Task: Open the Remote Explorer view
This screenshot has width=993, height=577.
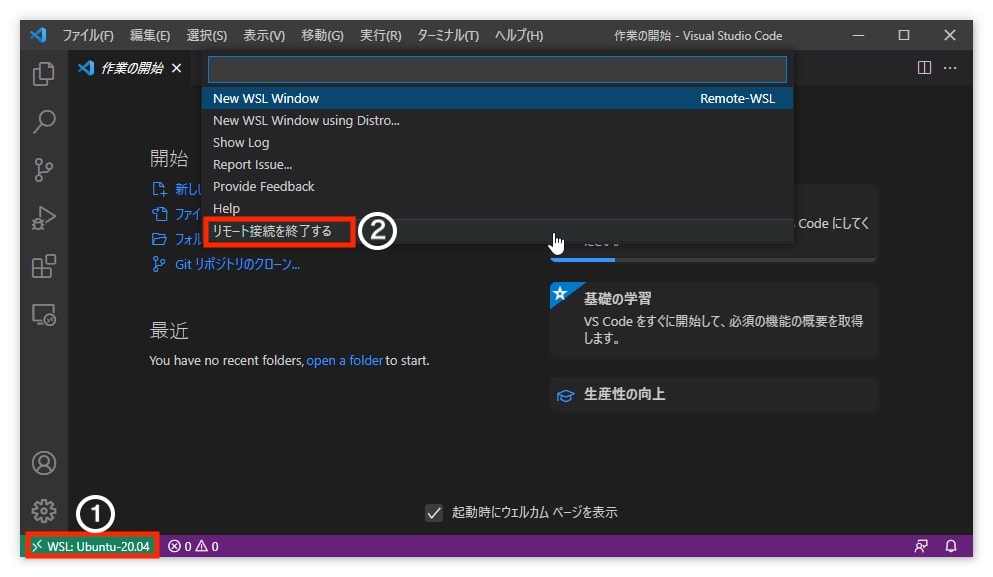Action: point(44,314)
